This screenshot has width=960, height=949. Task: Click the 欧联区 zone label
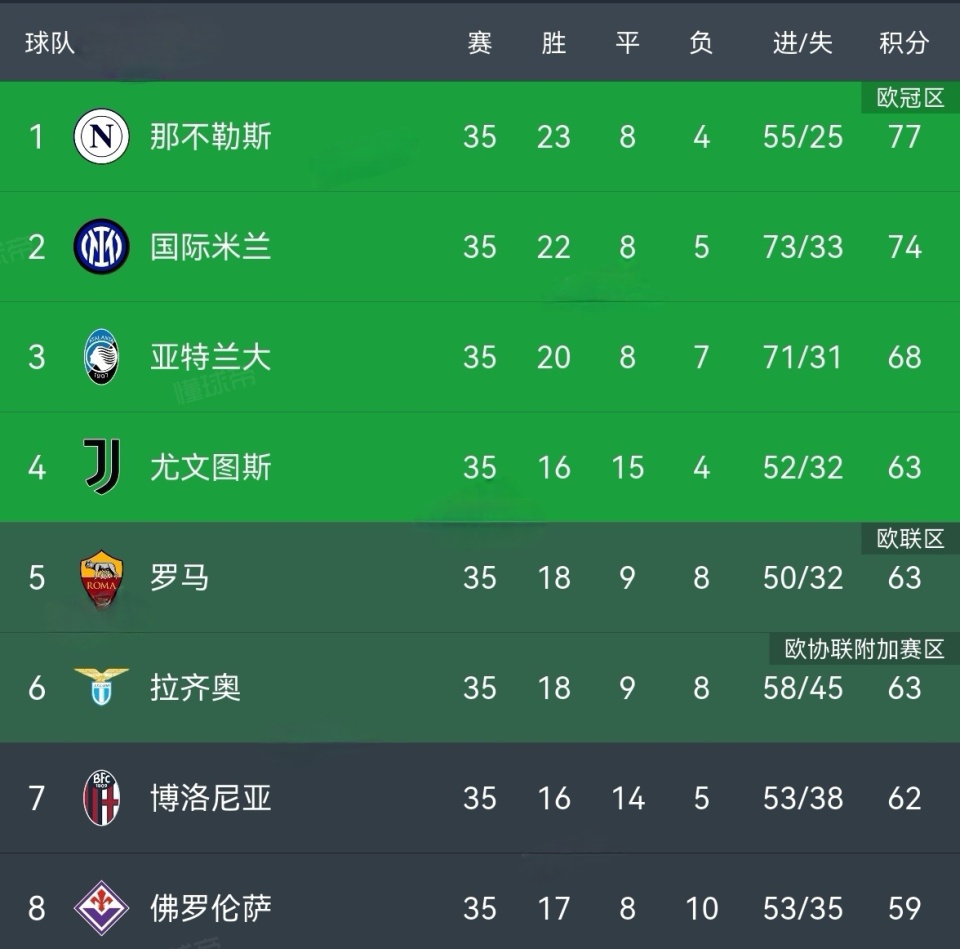point(910,539)
